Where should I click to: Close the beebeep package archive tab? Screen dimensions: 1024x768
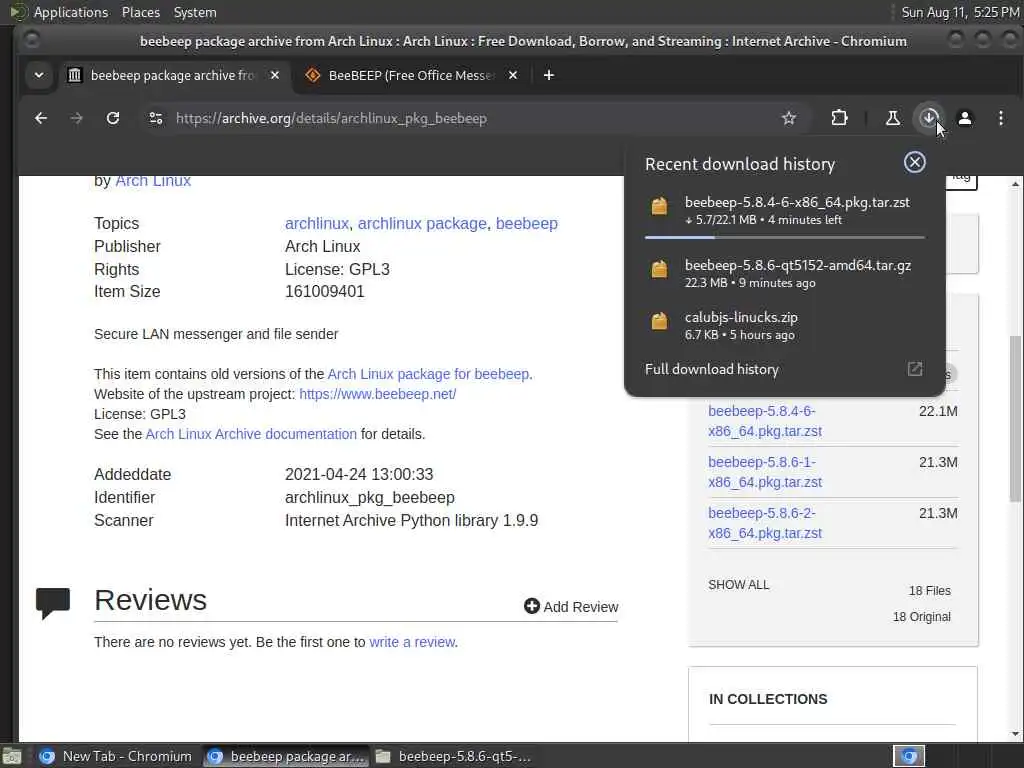click(x=275, y=75)
